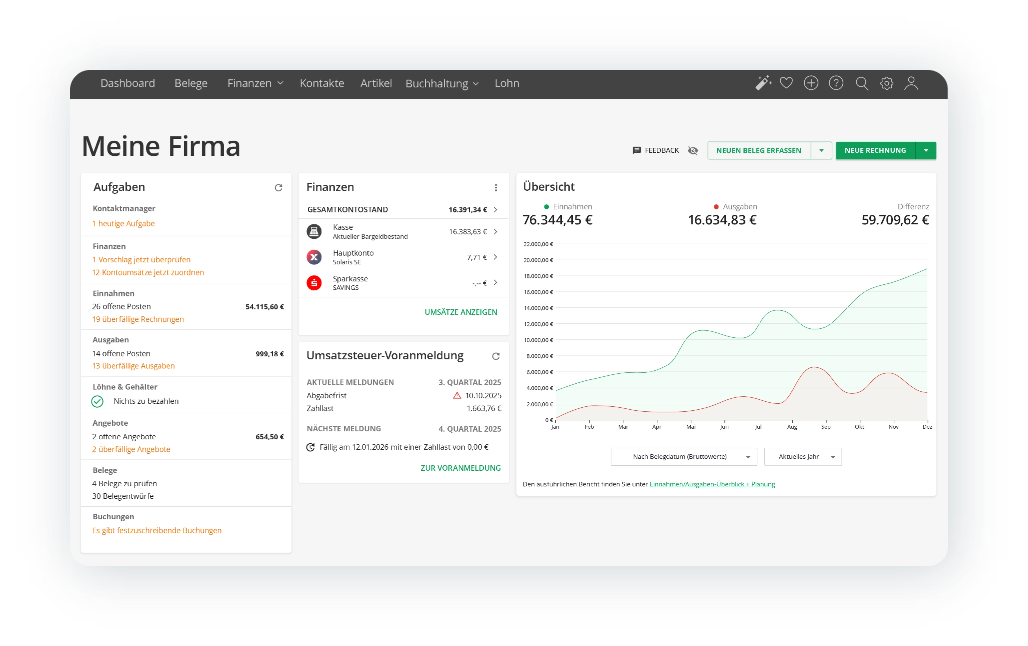Open help with the question mark icon

[836, 83]
